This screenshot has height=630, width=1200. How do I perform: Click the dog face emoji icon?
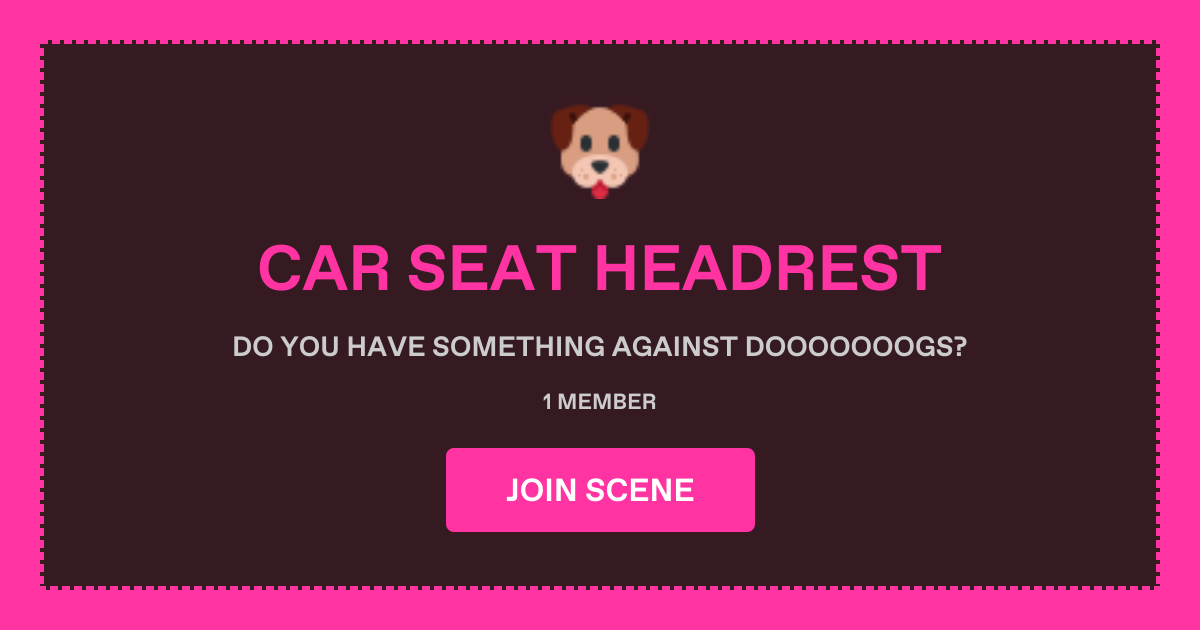pos(600,152)
